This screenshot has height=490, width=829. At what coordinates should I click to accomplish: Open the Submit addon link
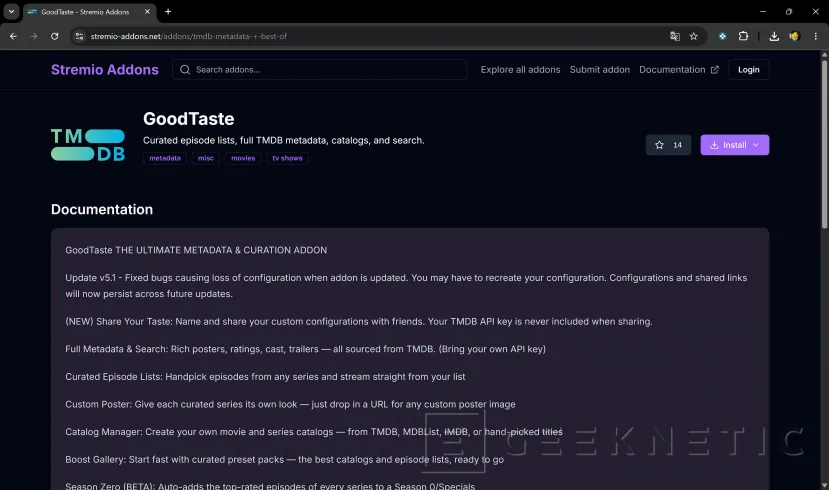600,70
